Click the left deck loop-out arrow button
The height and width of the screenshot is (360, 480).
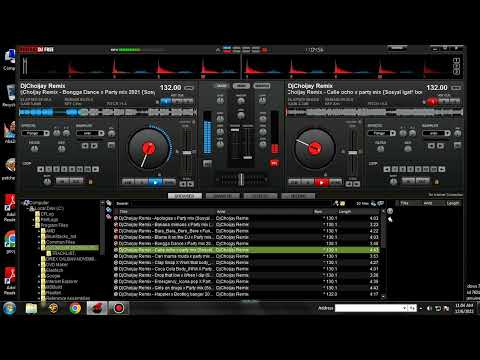[x=96, y=169]
